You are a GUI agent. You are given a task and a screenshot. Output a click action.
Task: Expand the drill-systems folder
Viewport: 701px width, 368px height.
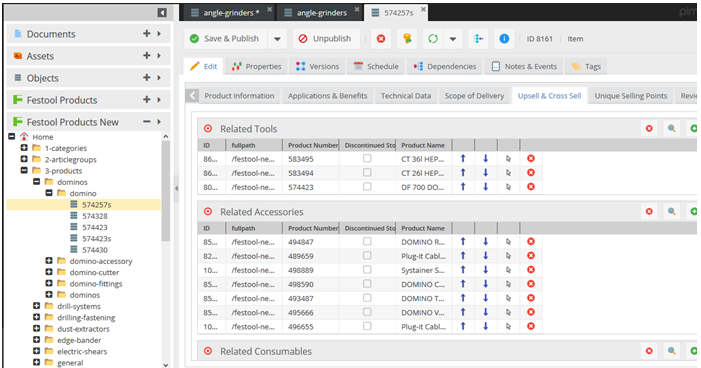pyautogui.click(x=37, y=305)
